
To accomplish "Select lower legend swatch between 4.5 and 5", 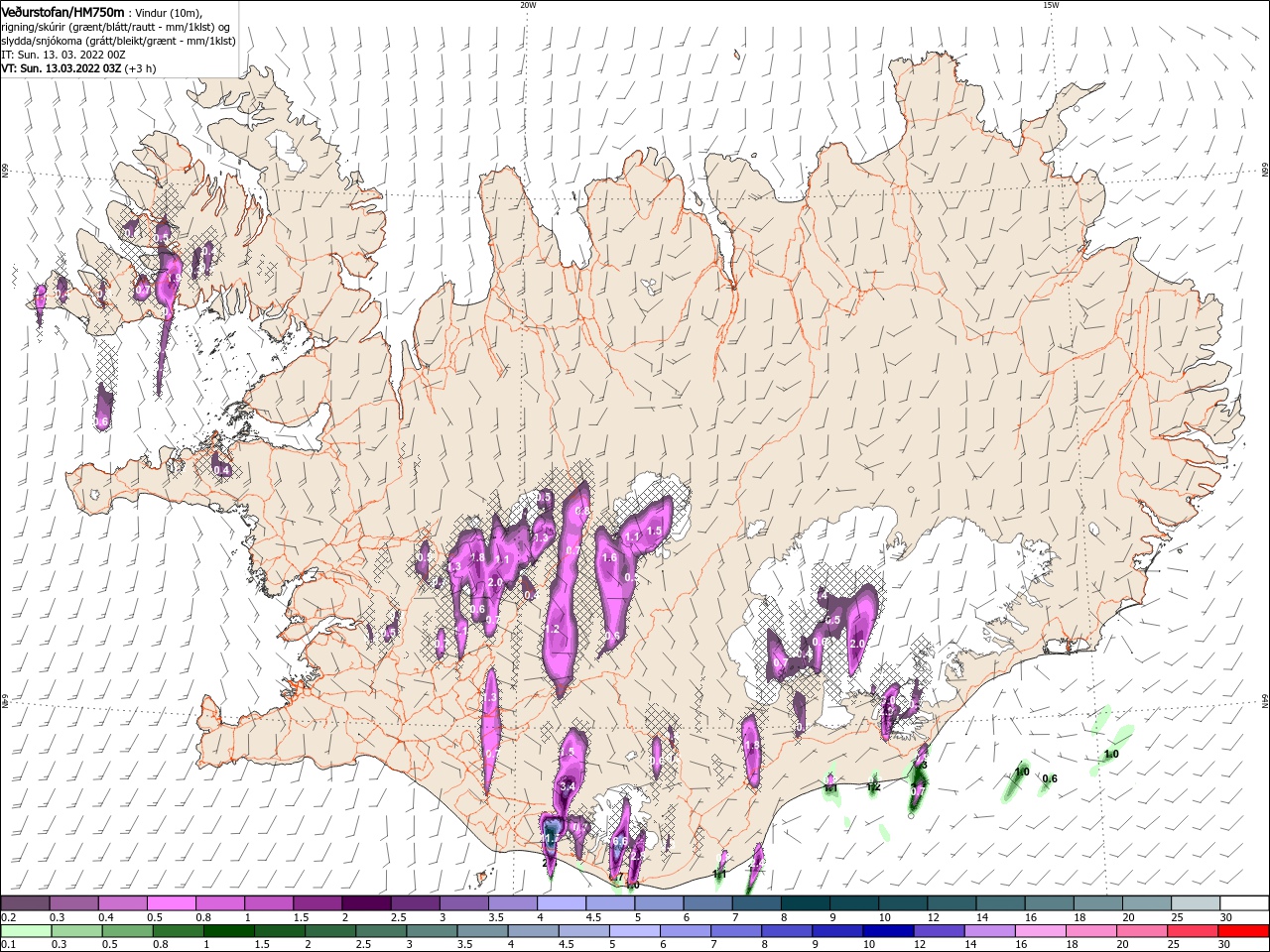I will coord(585,931).
